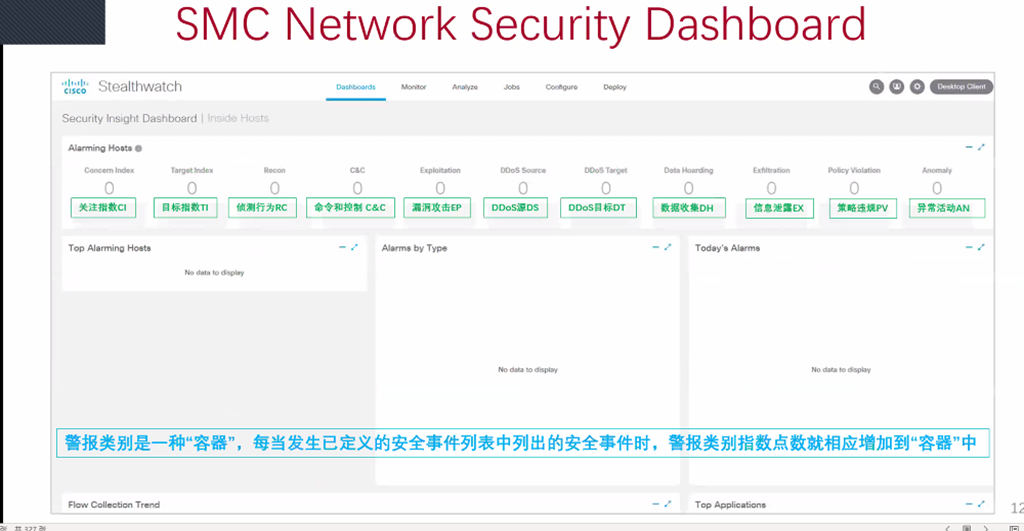Image resolution: width=1024 pixels, height=531 pixels.
Task: Click the Policy Violation count value
Action: point(854,188)
